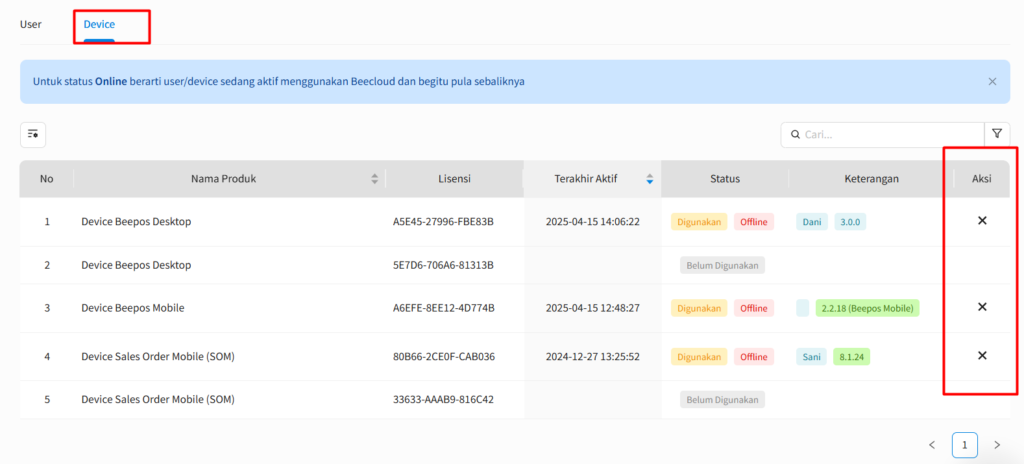Sort by Terakhir Aktif column arrow
Image resolution: width=1024 pixels, height=464 pixels.
click(649, 179)
